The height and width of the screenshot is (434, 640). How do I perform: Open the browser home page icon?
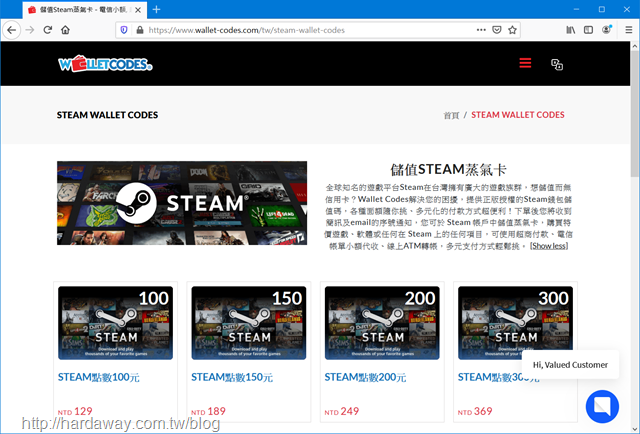65,30
